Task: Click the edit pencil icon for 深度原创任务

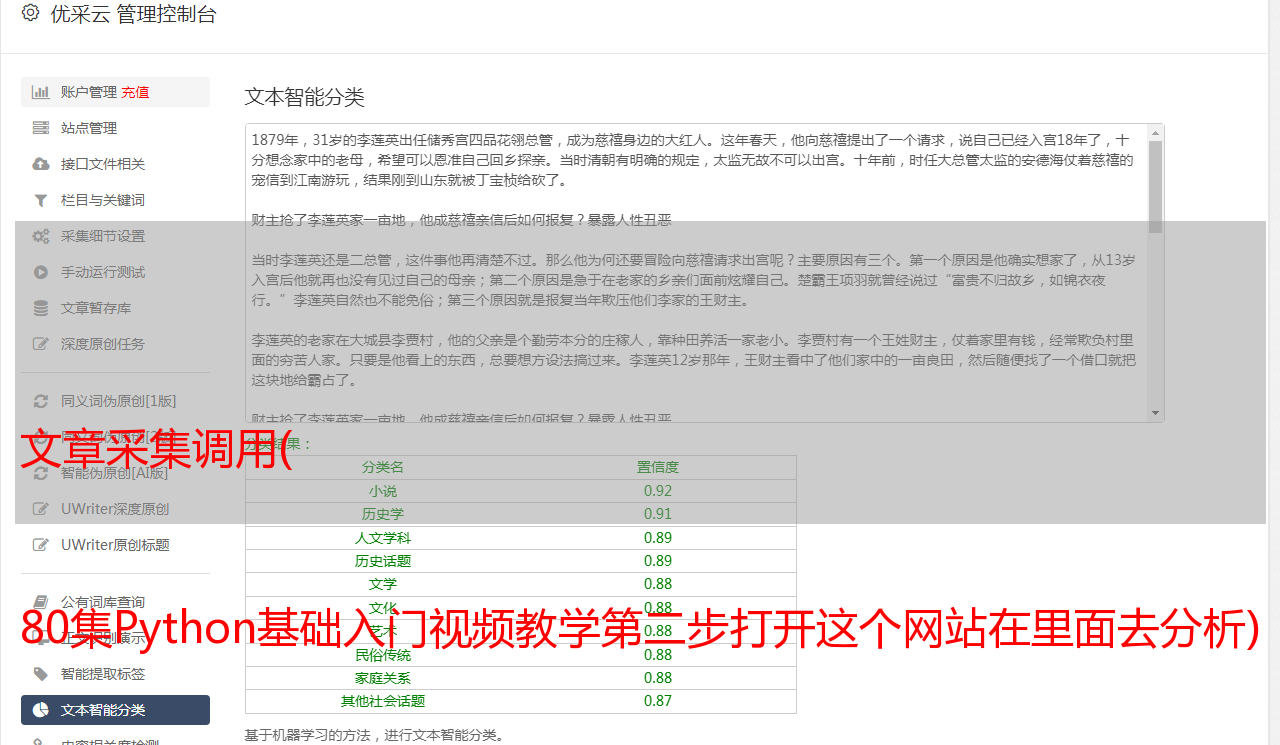Action: [41, 344]
